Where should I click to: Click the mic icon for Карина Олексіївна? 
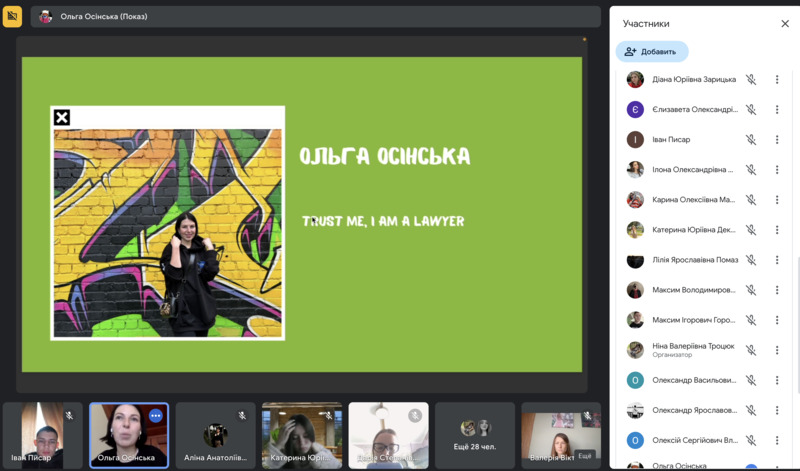coord(751,200)
